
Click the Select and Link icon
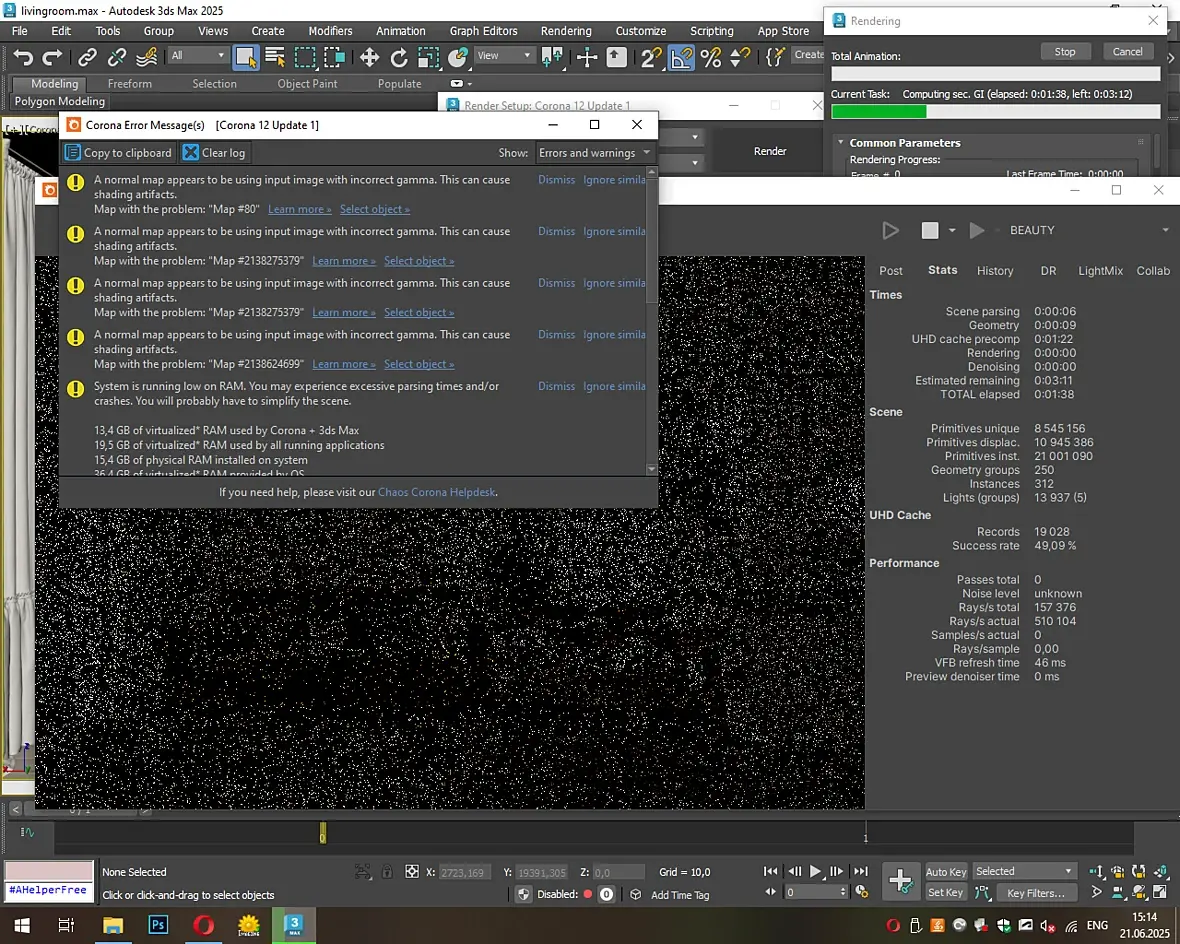[x=87, y=57]
